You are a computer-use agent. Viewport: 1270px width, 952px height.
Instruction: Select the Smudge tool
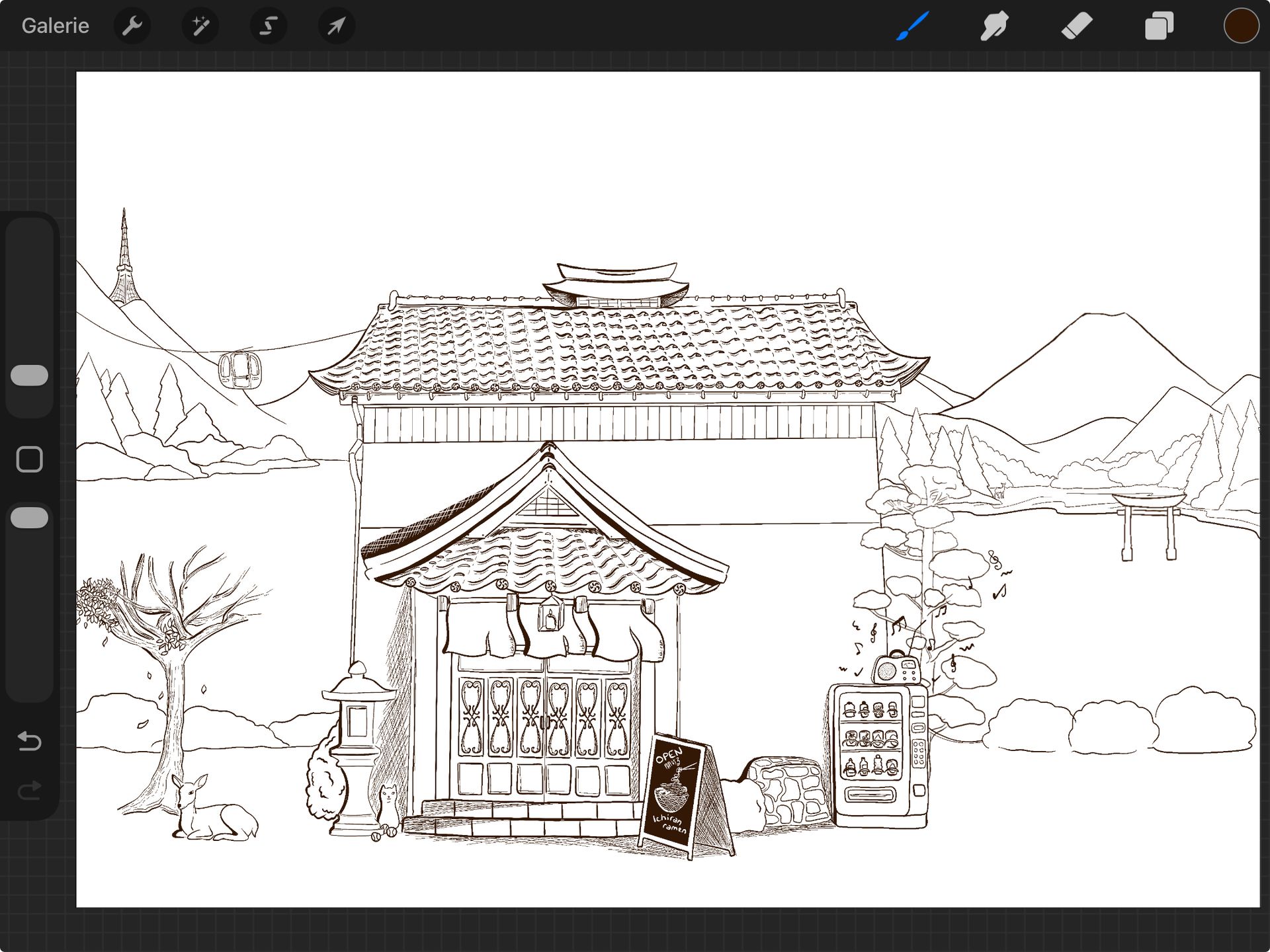[994, 25]
